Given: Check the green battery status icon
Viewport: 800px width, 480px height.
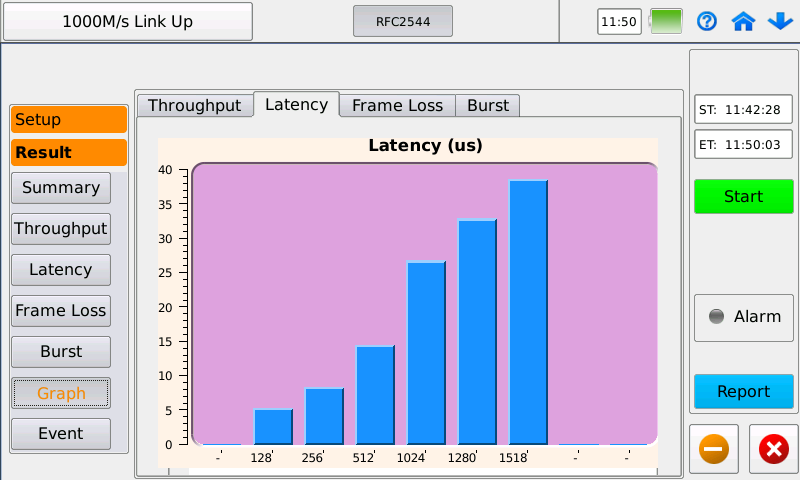Looking at the screenshot, I should tap(666, 21).
